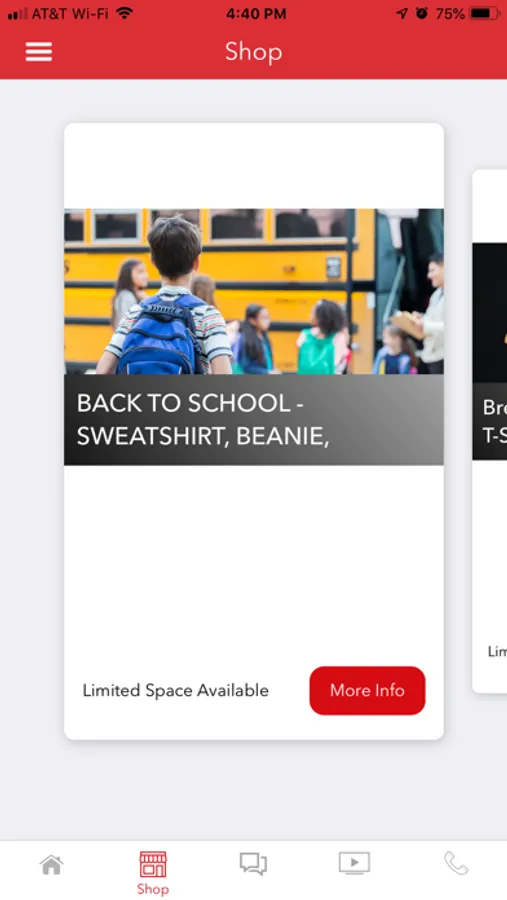
Task: Select the Shop storefront icon
Action: [153, 864]
